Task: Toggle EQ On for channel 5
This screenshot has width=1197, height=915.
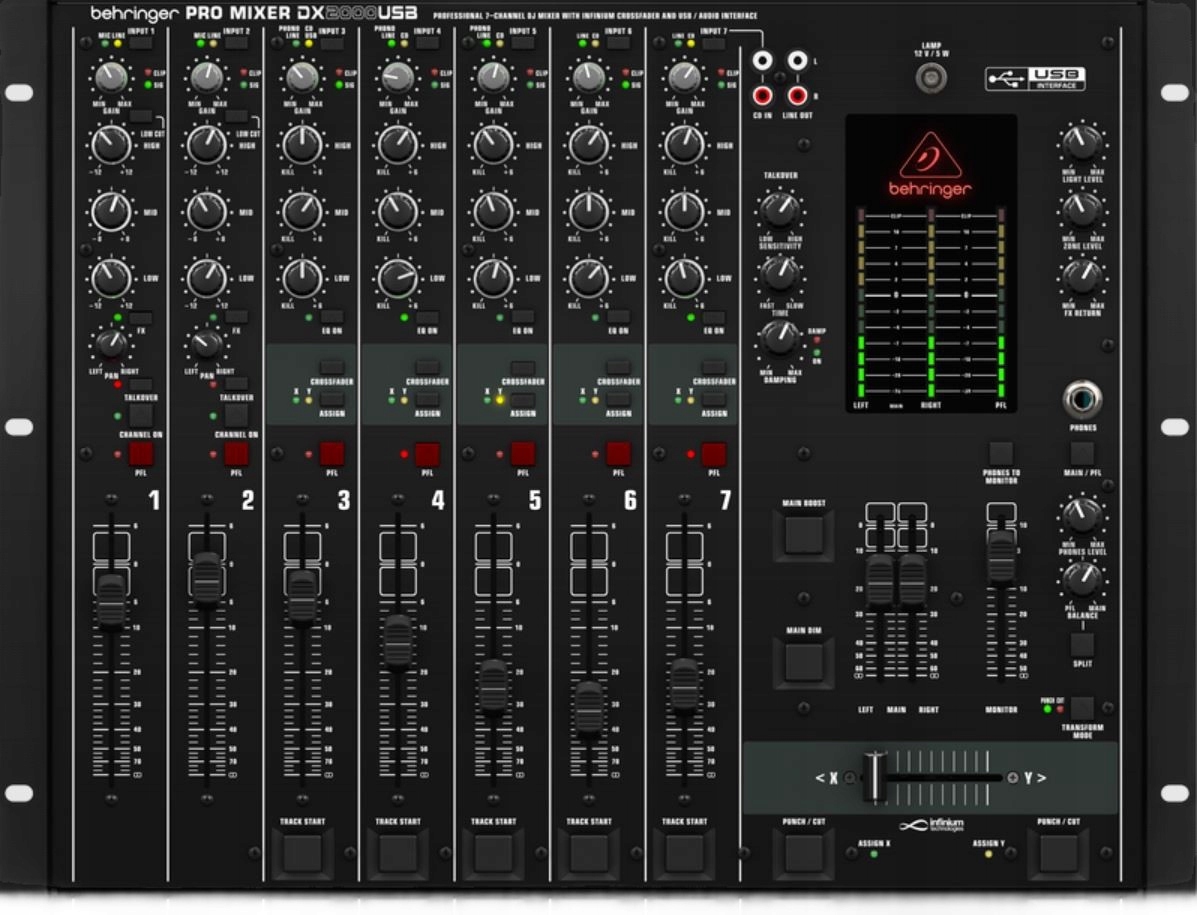Action: click(522, 317)
